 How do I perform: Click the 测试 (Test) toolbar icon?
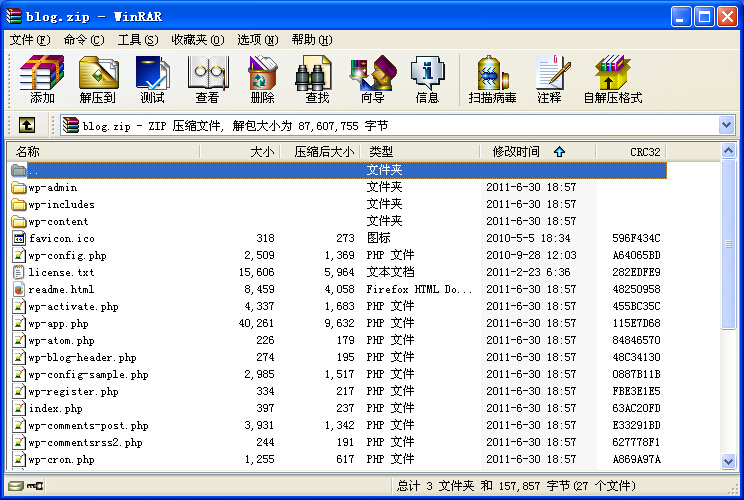(x=152, y=79)
